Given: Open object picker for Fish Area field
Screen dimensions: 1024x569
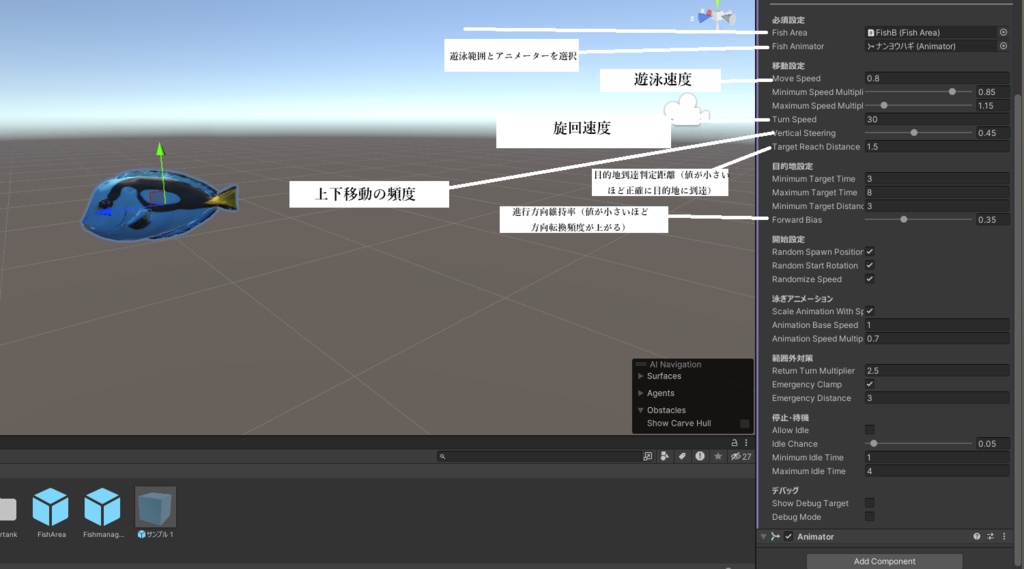Looking at the screenshot, I should tap(1003, 32).
